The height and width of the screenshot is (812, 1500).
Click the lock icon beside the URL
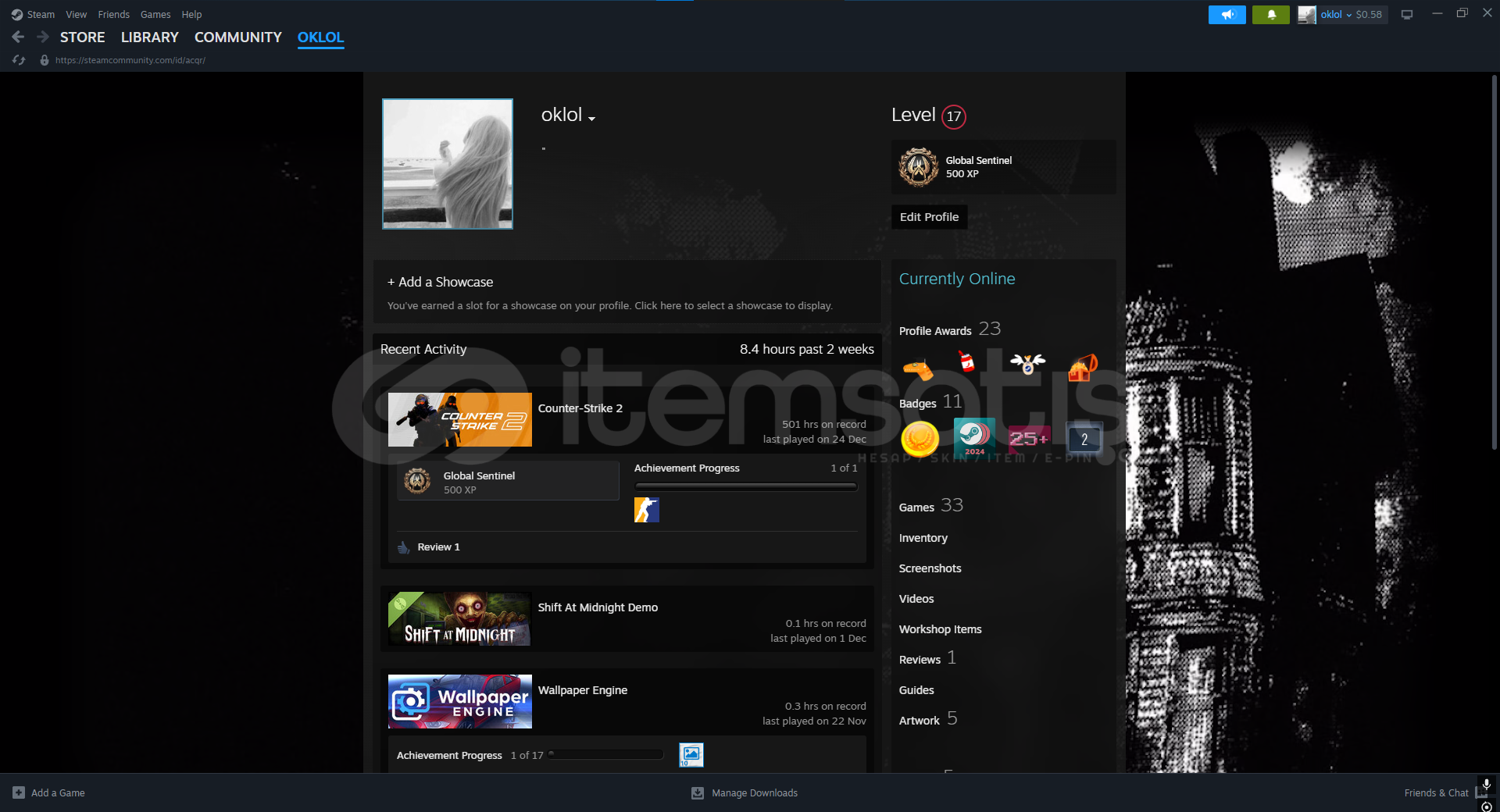coord(45,60)
